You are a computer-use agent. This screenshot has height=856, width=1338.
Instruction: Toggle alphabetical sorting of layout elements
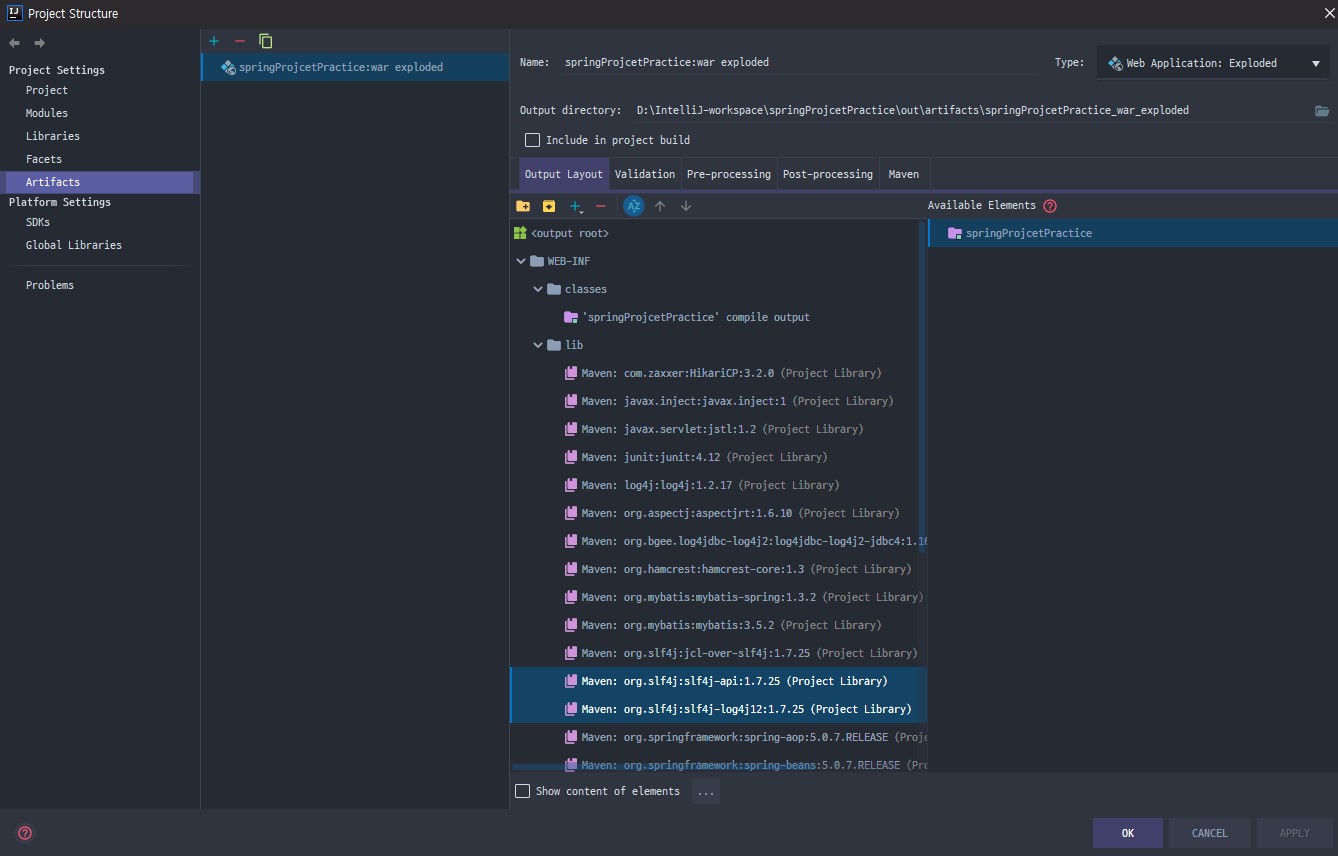click(x=633, y=206)
